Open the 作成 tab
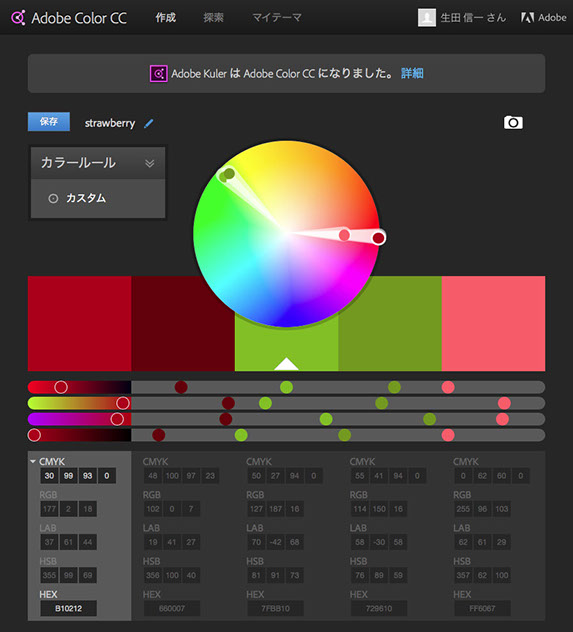573x632 pixels. (x=166, y=18)
